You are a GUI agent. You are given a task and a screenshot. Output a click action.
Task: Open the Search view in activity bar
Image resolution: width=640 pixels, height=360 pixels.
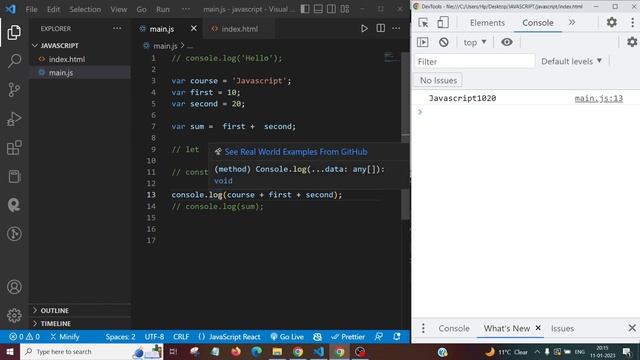click(x=14, y=61)
